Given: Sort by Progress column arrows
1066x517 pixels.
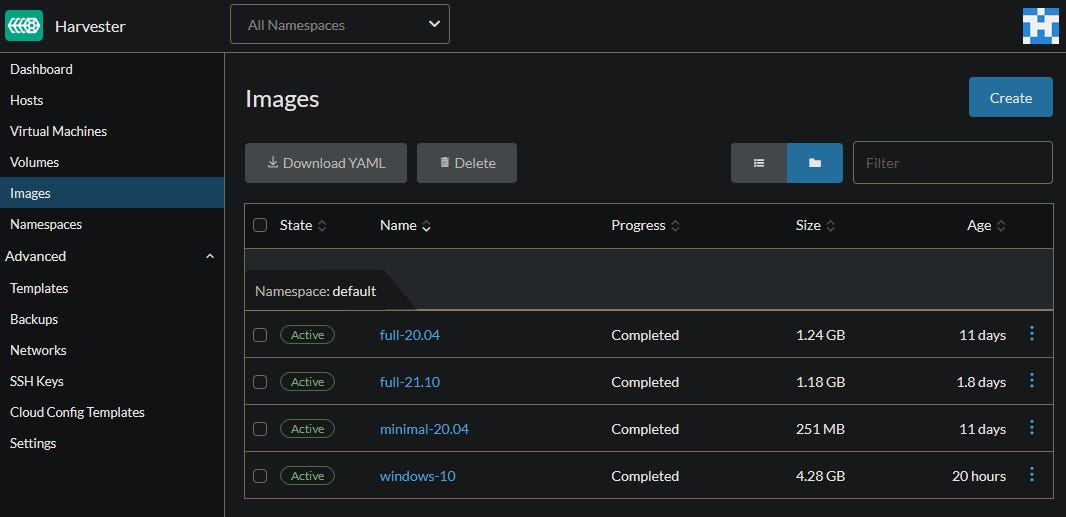Looking at the screenshot, I should [x=675, y=226].
